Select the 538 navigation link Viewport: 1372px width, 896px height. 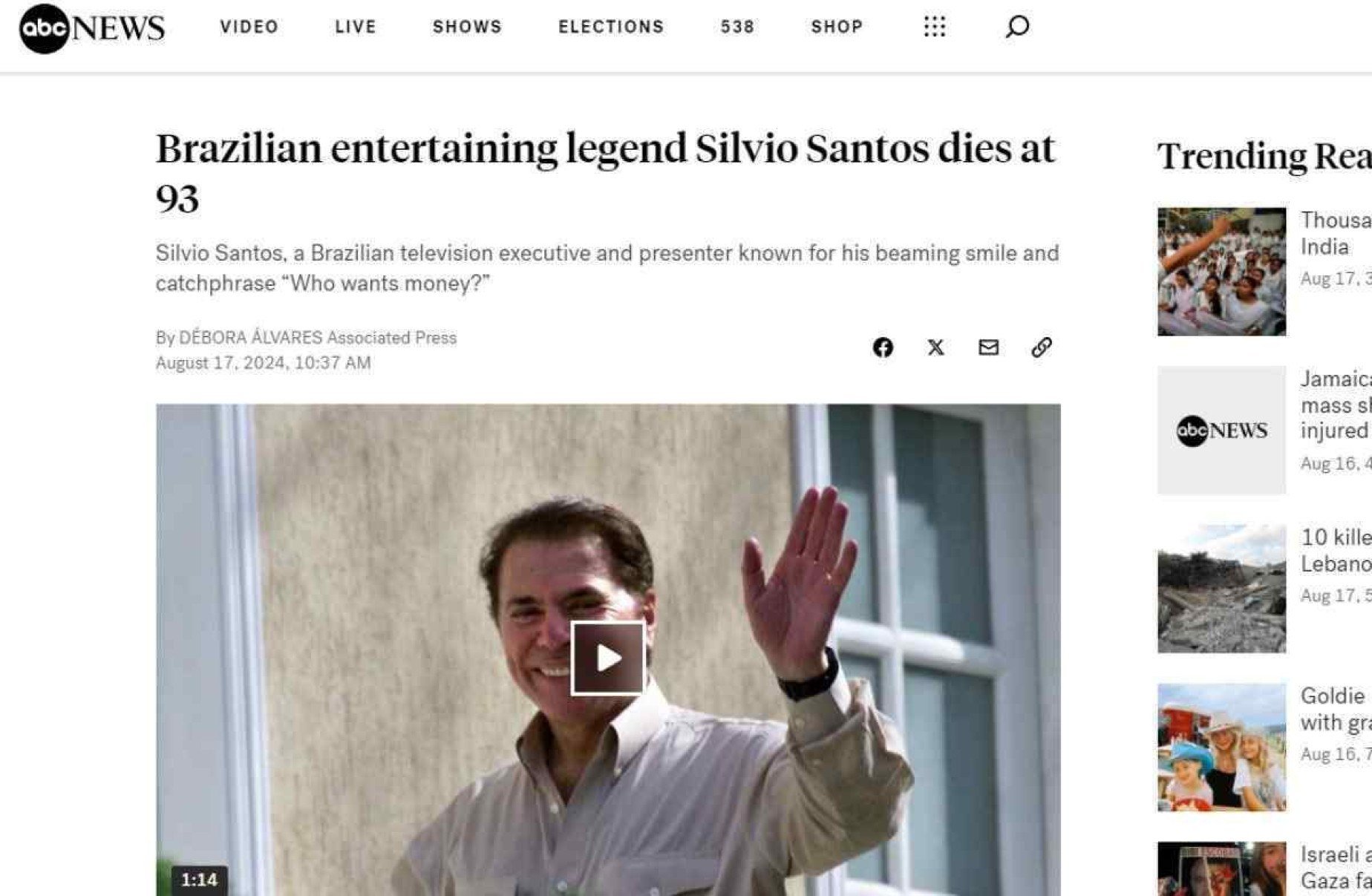737,27
